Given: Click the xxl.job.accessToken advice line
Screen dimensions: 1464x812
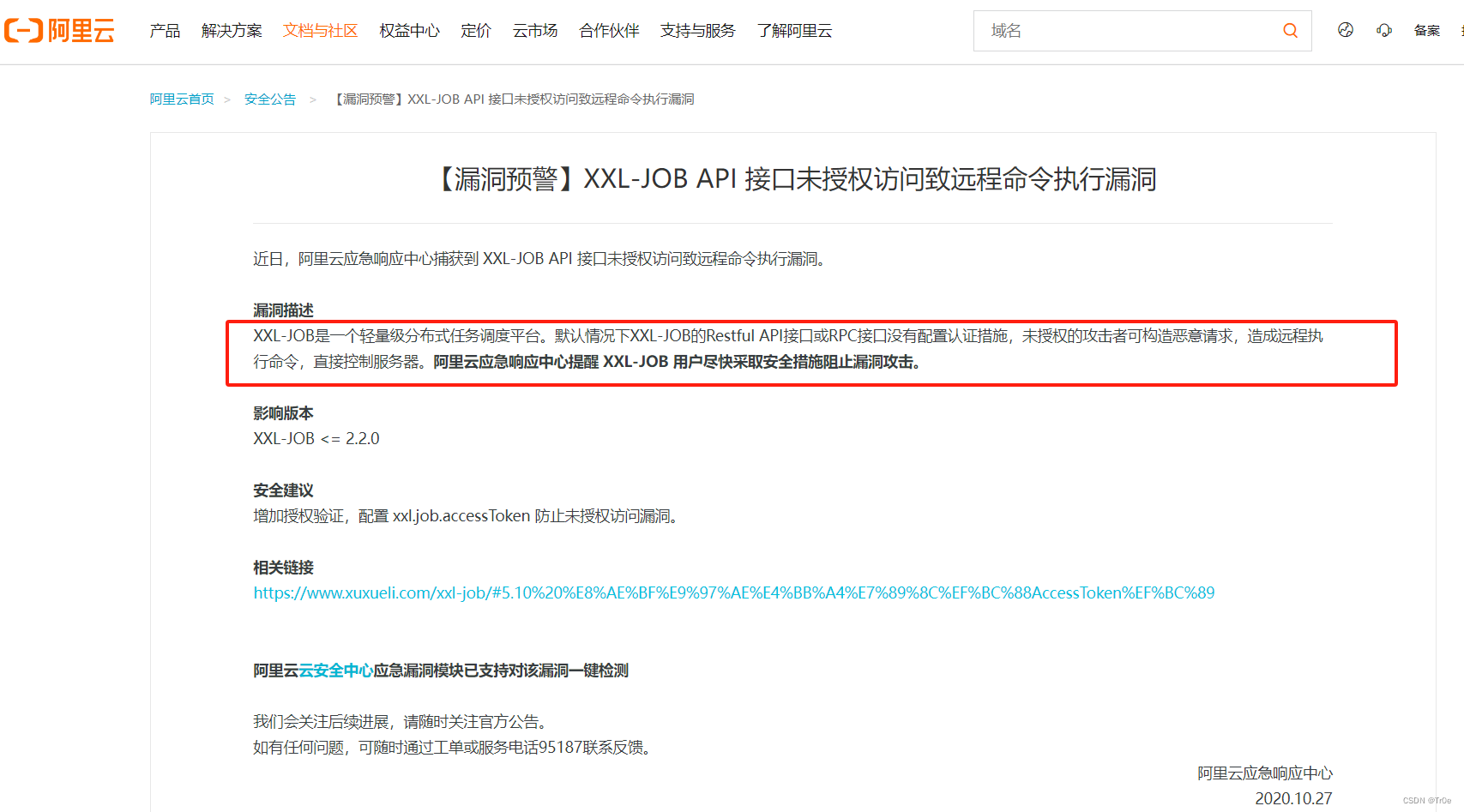Looking at the screenshot, I should pos(467,516).
